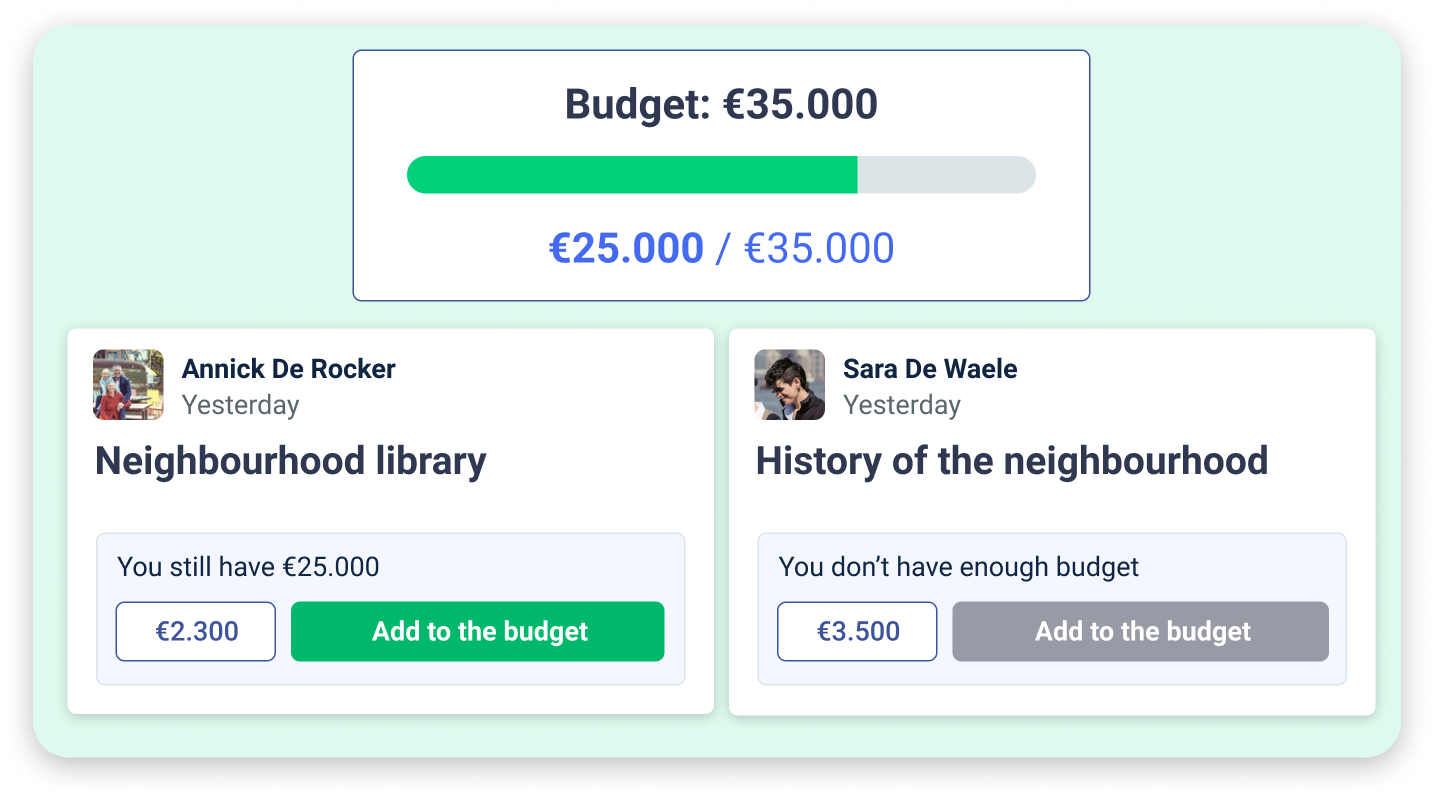Click the 'You still have €25.000' message

248,567
